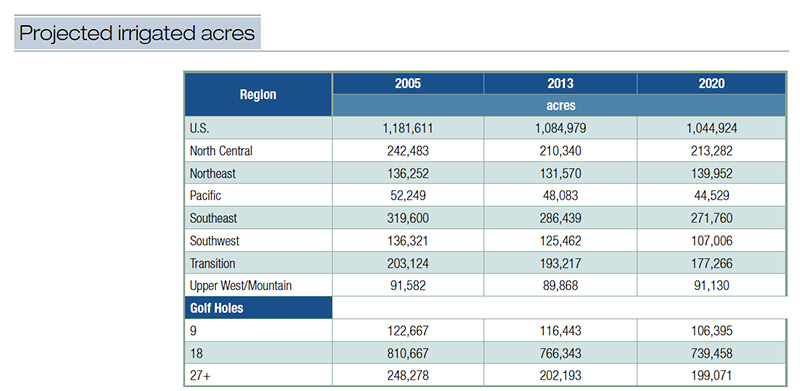
Task: Select the Upper West/Mountain row label
Action: pyautogui.click(x=240, y=285)
